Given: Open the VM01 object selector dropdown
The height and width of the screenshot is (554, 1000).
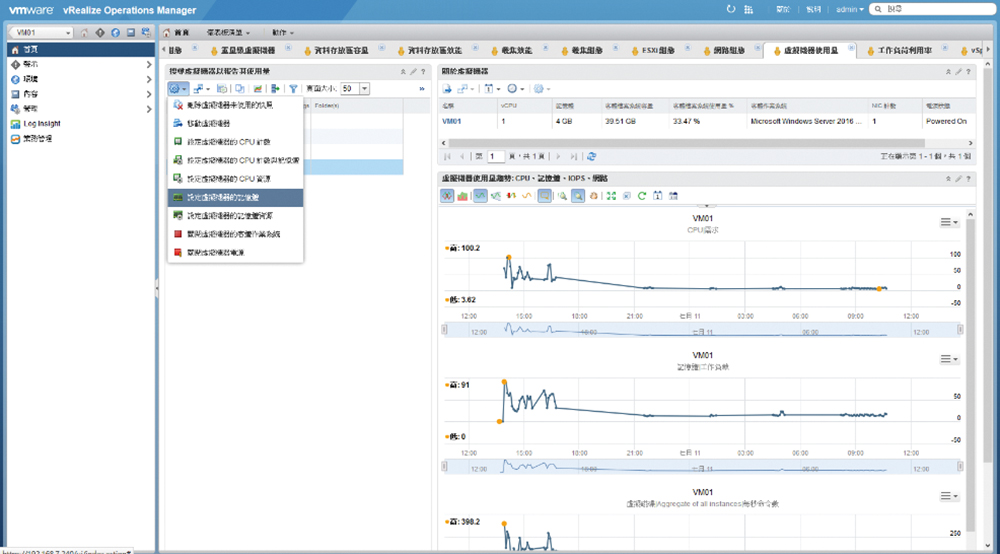Looking at the screenshot, I should coord(41,33).
